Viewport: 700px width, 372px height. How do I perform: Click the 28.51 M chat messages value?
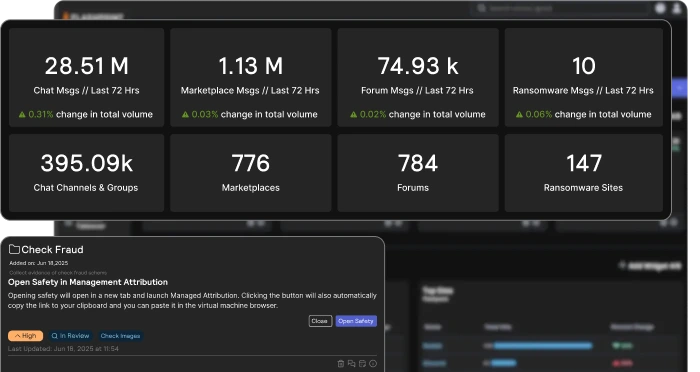87,66
